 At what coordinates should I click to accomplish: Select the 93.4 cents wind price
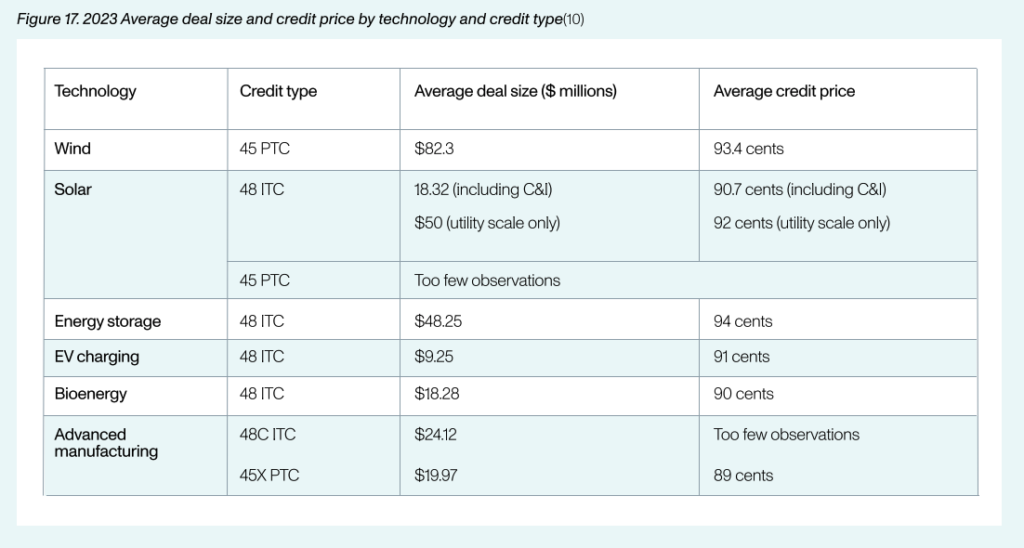point(748,149)
